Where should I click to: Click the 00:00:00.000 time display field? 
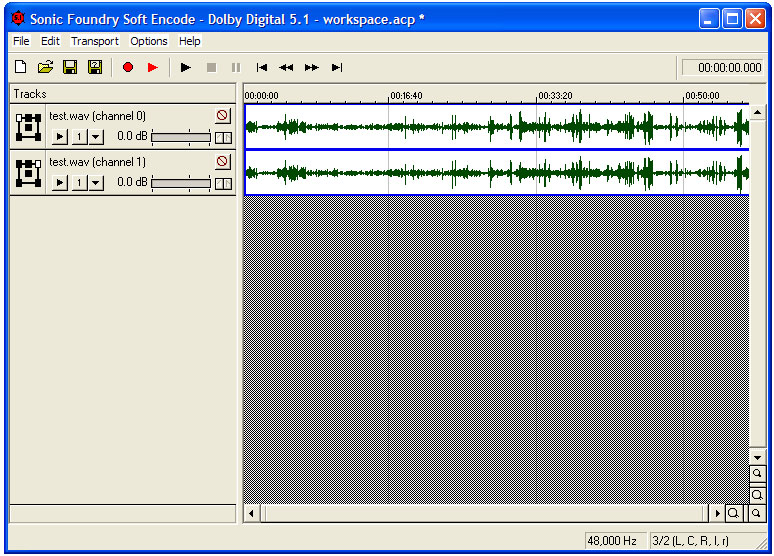pos(723,68)
